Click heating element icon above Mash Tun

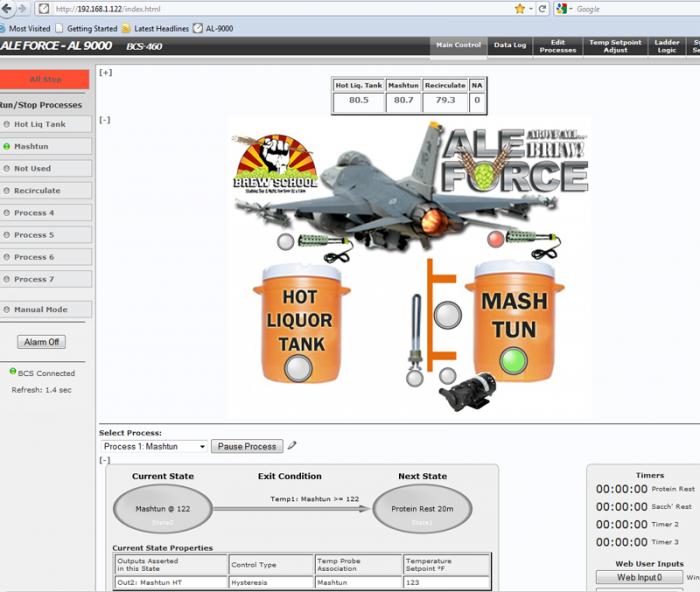click(x=533, y=244)
